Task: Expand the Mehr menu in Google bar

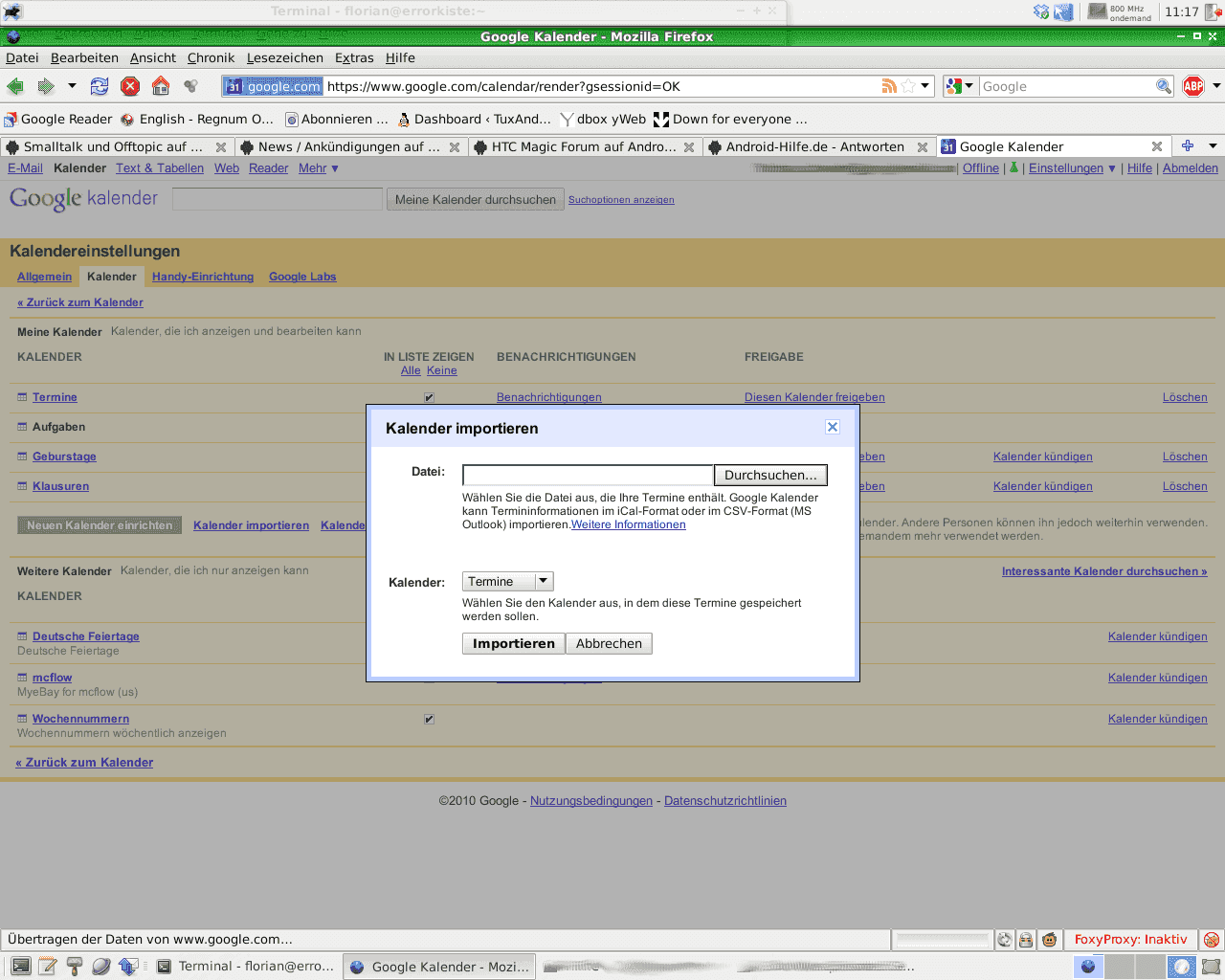Action: pos(318,168)
